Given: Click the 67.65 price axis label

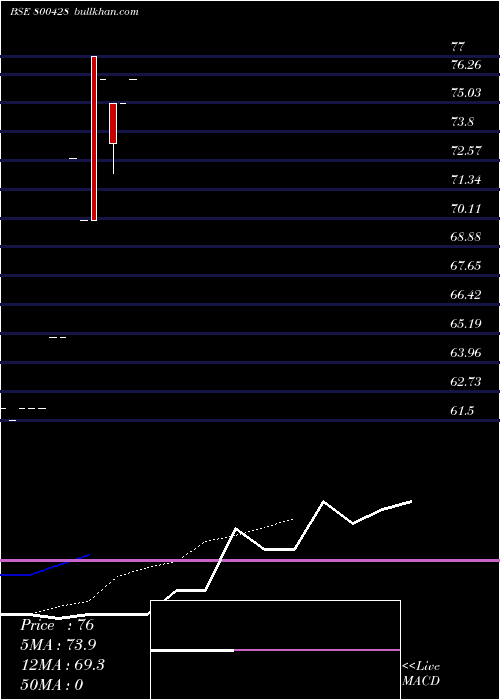Looking at the screenshot, I should (466, 266).
